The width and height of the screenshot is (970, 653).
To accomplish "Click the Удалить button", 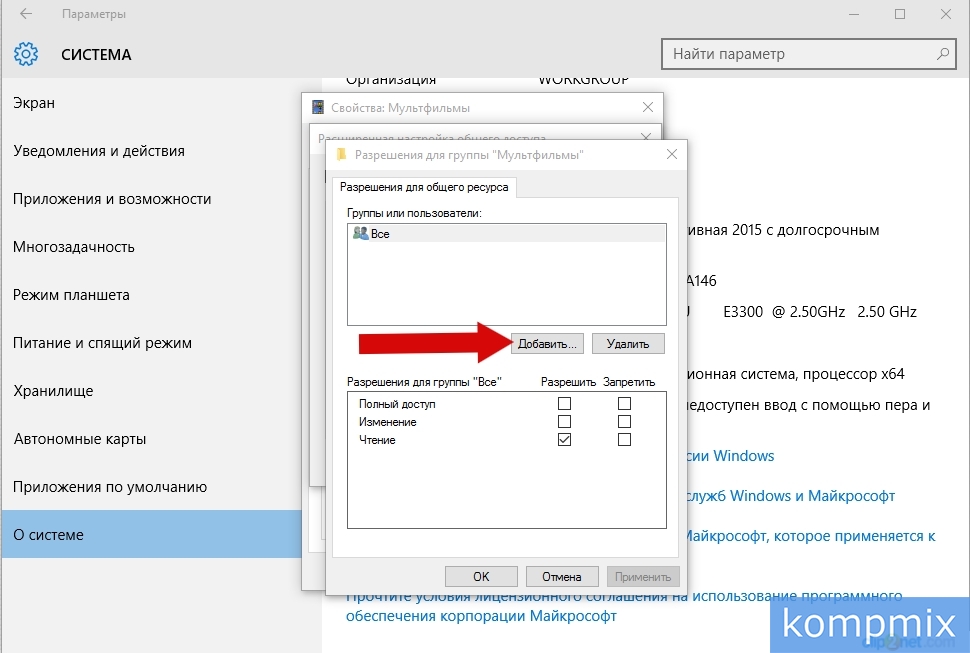I will point(628,344).
